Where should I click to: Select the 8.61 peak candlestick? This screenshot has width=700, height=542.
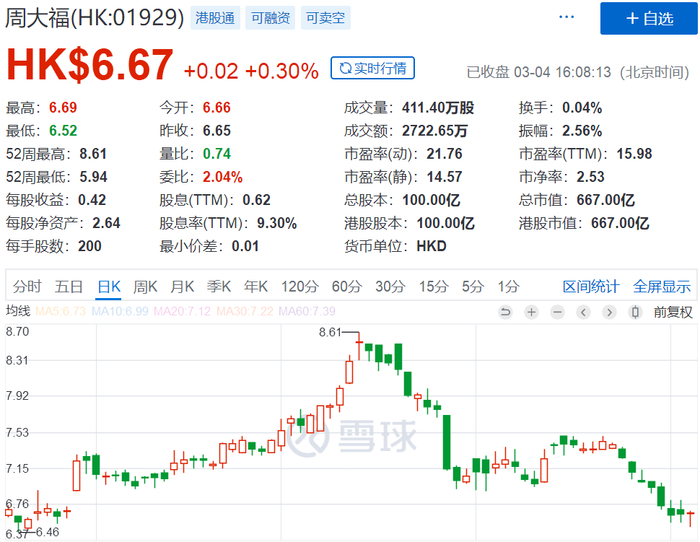point(358,345)
